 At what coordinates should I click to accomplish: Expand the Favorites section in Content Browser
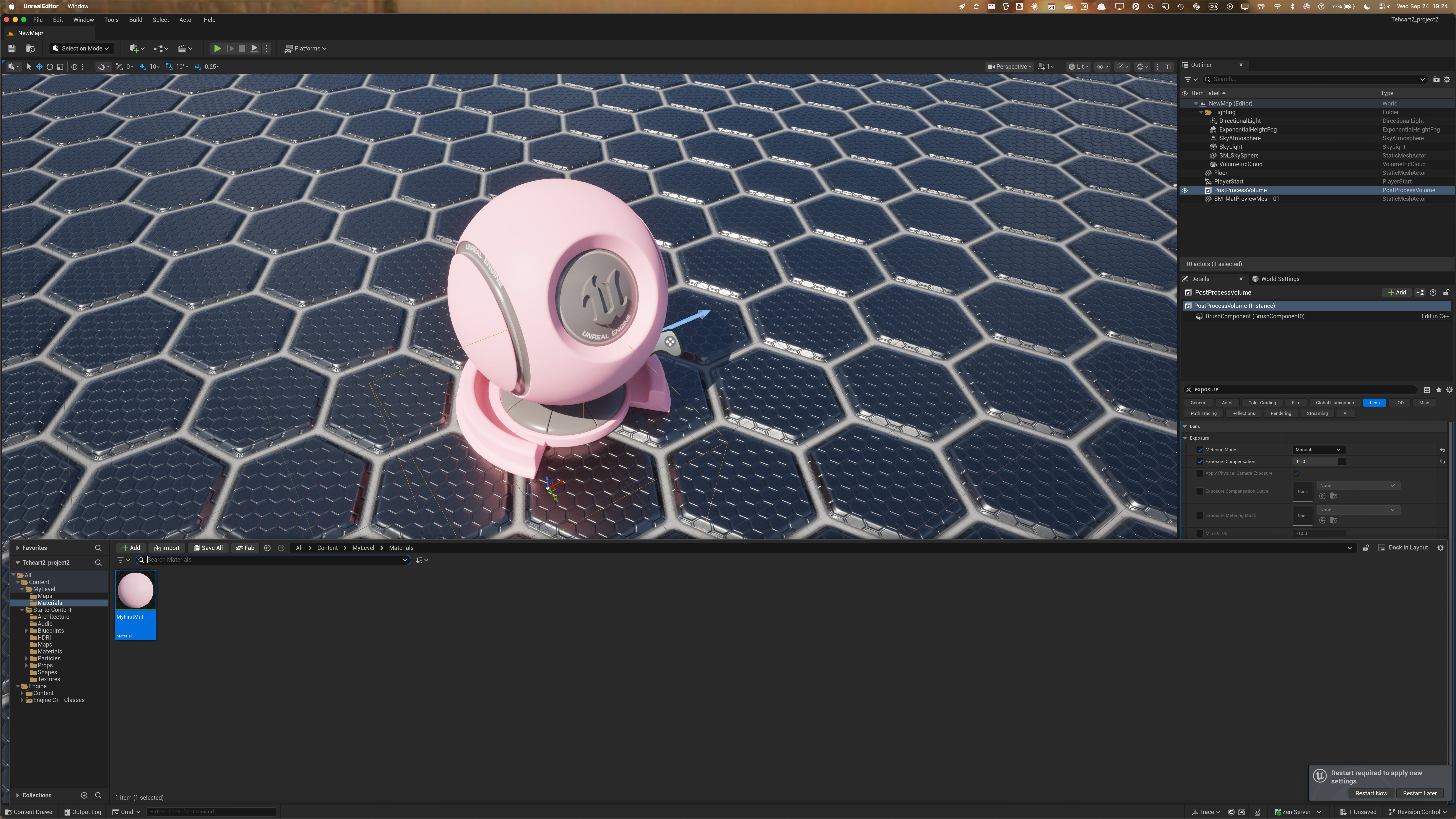18,548
